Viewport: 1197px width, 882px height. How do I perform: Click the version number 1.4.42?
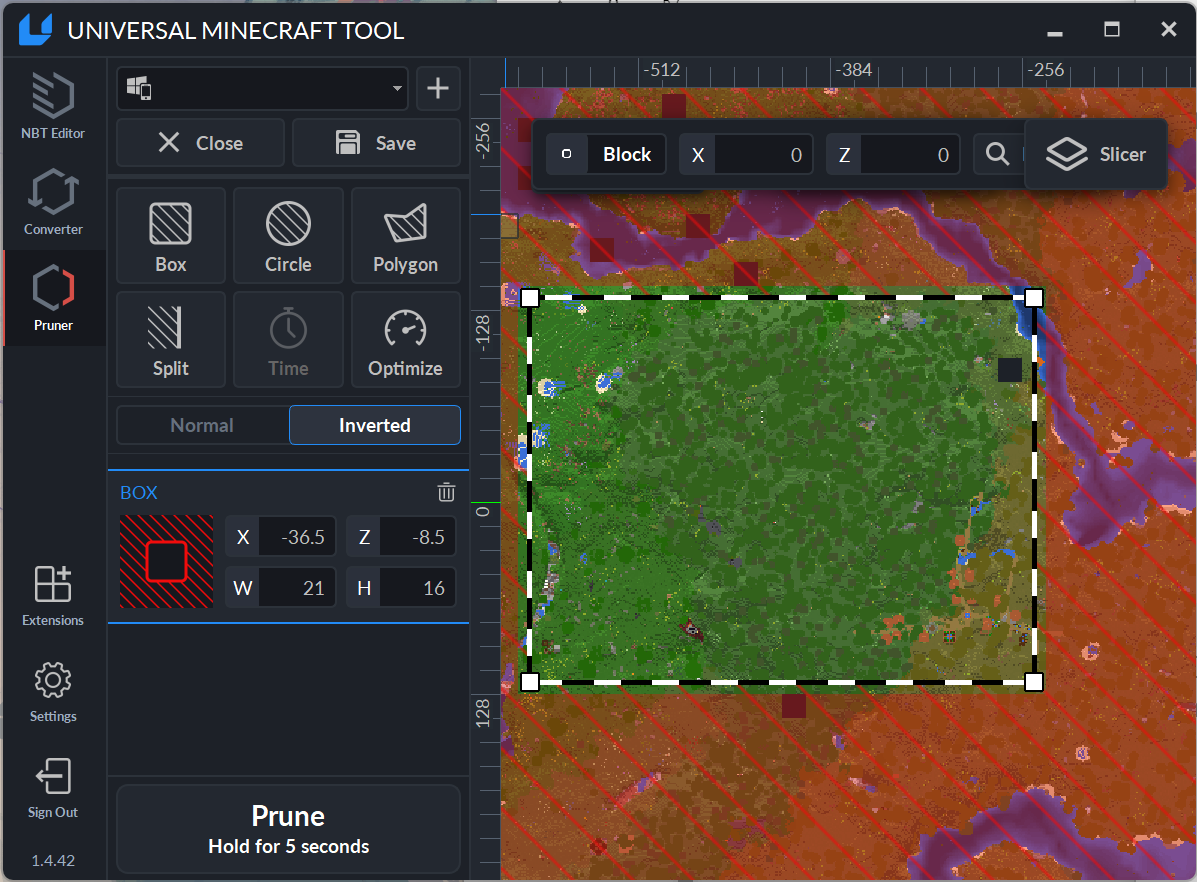53,861
